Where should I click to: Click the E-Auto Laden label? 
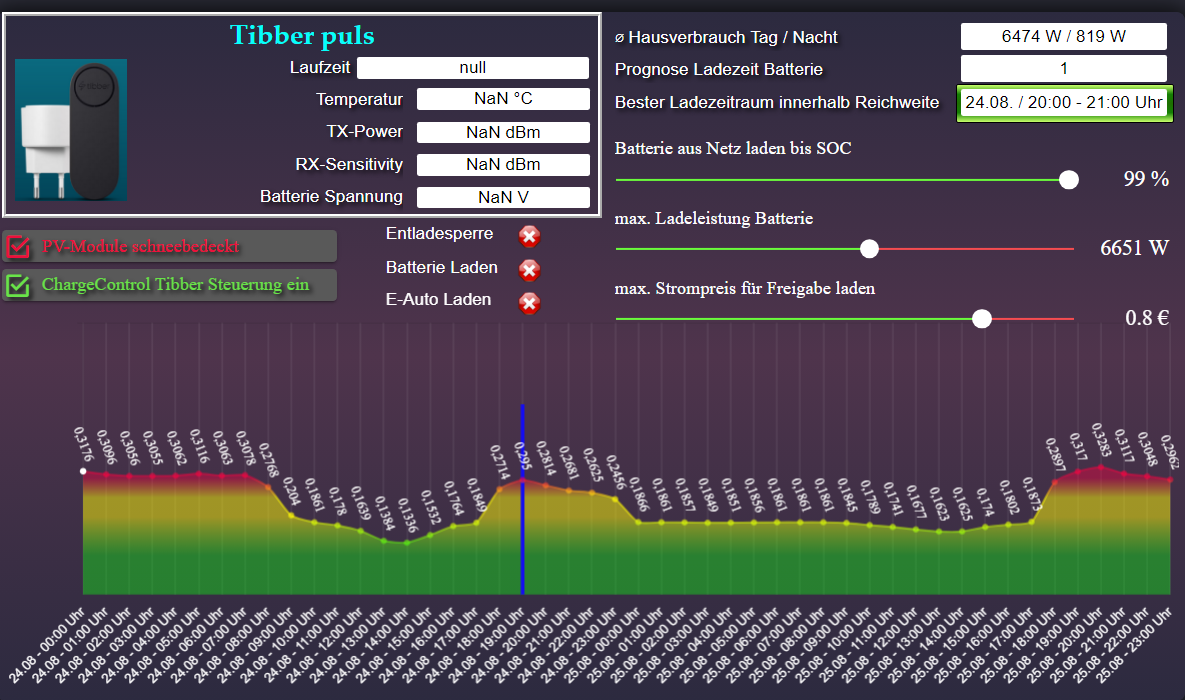[438, 299]
